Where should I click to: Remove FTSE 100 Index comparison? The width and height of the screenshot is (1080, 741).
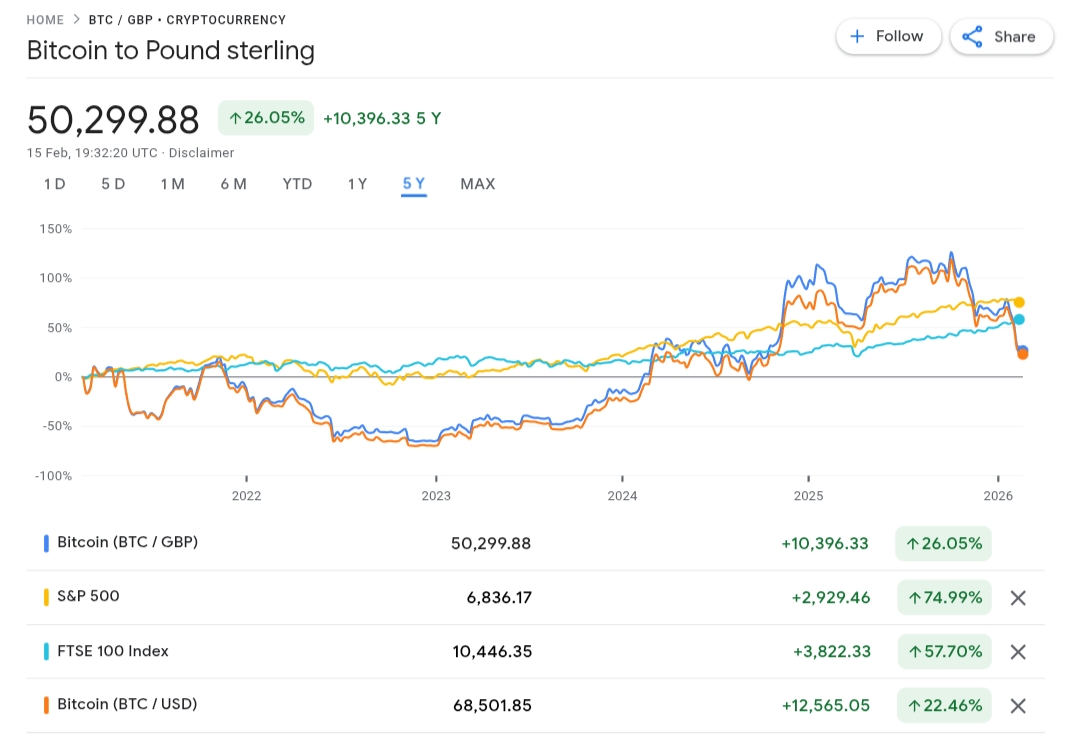1018,652
